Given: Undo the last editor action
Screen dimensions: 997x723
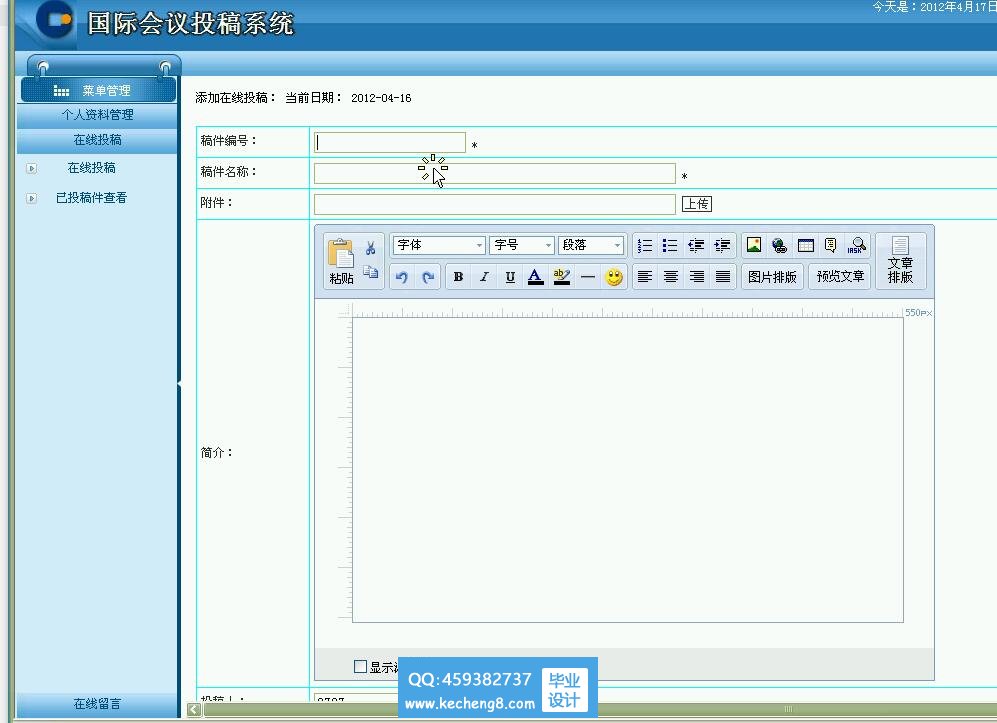Looking at the screenshot, I should [402, 277].
